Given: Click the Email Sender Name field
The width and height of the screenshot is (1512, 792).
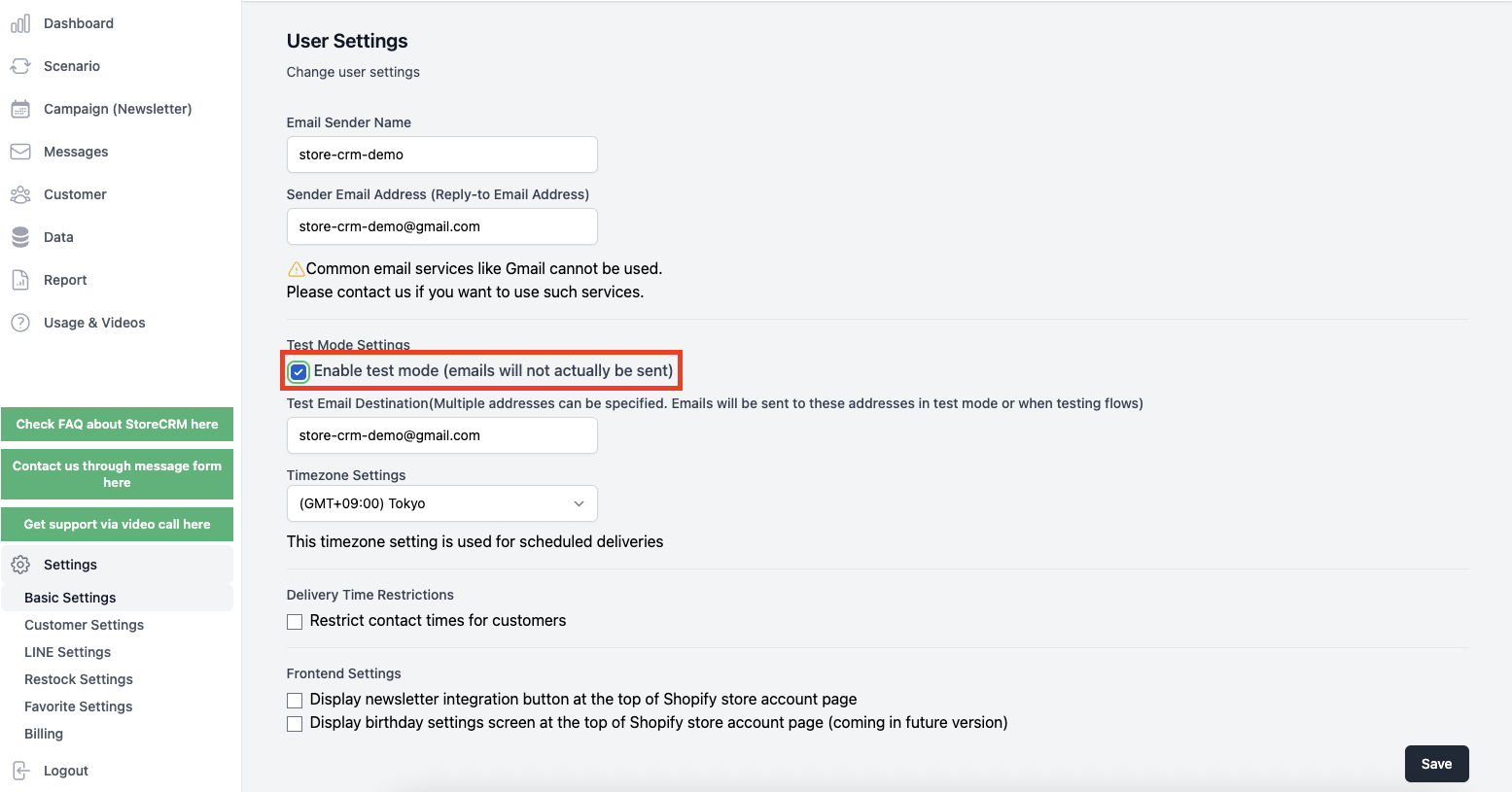Looking at the screenshot, I should click(441, 155).
